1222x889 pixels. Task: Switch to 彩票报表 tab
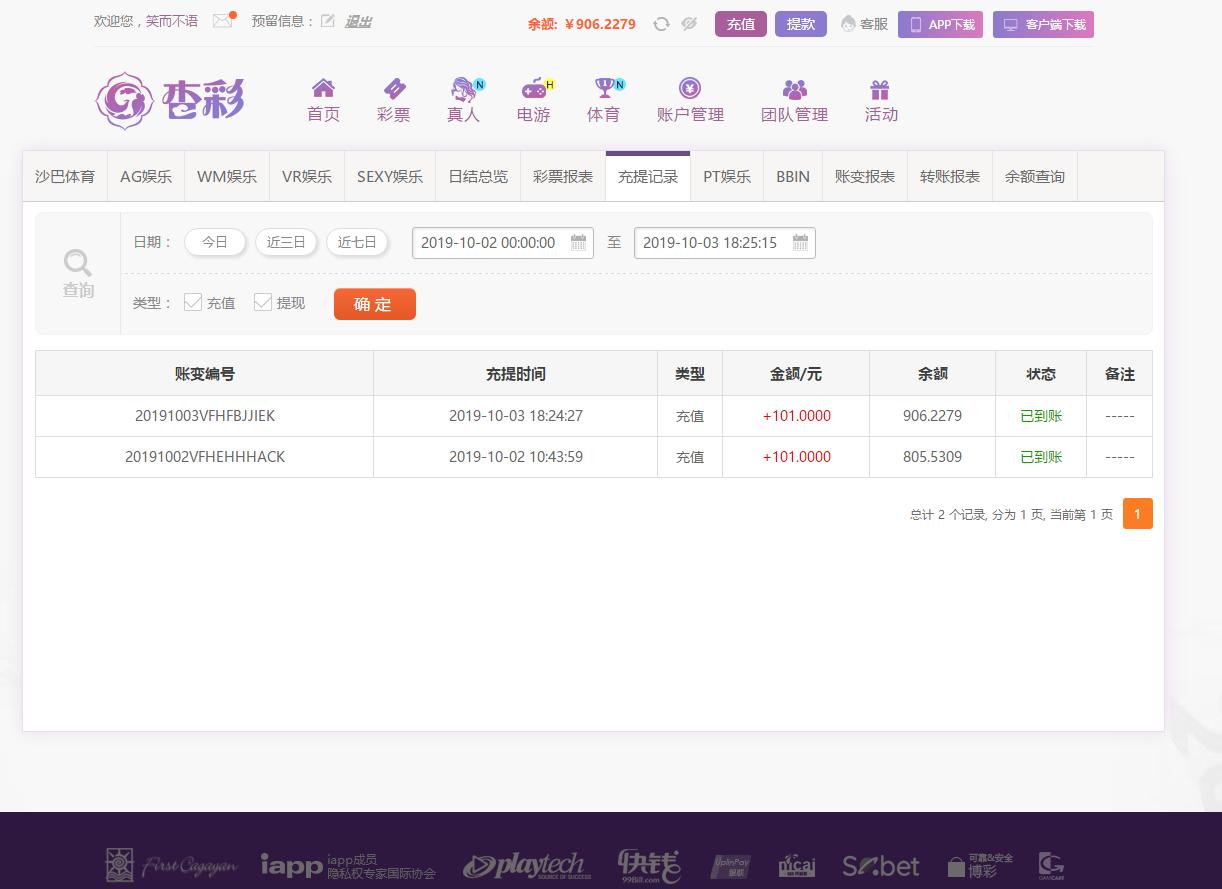[563, 177]
